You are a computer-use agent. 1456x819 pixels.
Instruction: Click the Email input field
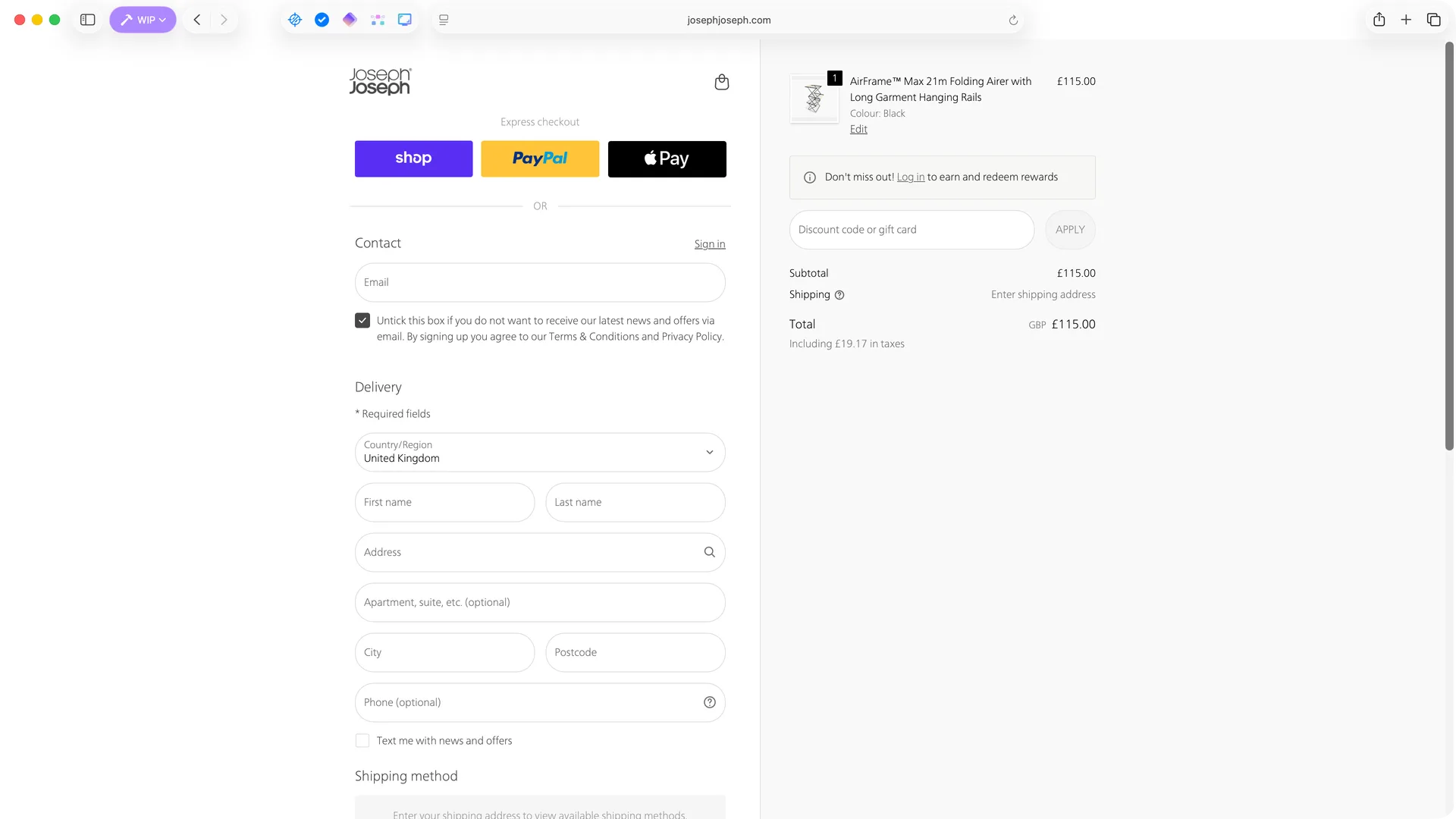click(x=540, y=282)
